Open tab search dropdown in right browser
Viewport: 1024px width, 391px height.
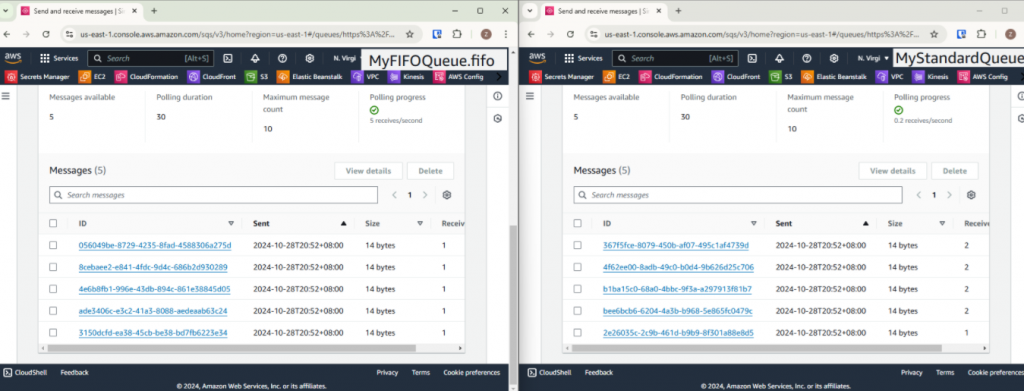530,11
